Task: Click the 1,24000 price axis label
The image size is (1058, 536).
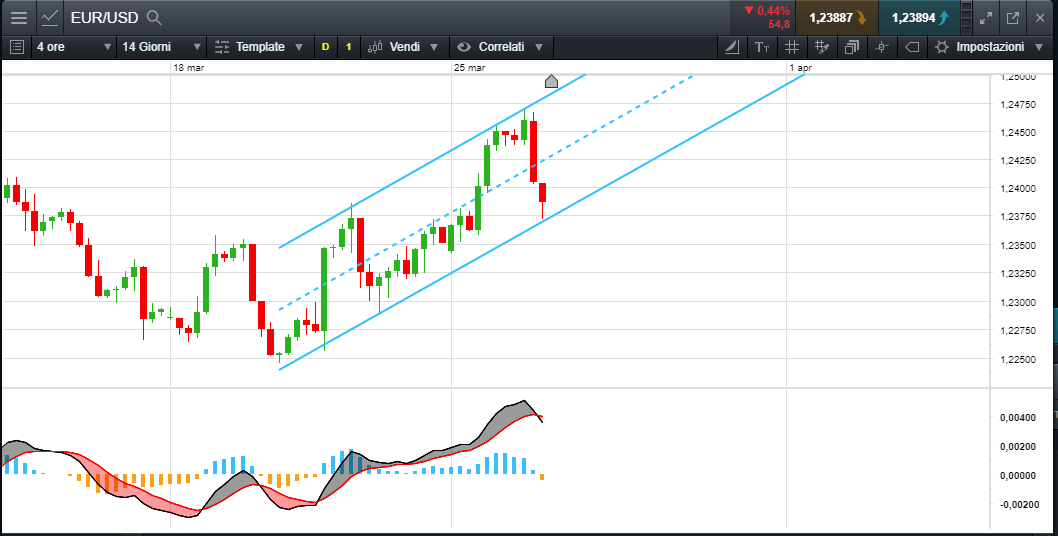Action: [x=1020, y=189]
